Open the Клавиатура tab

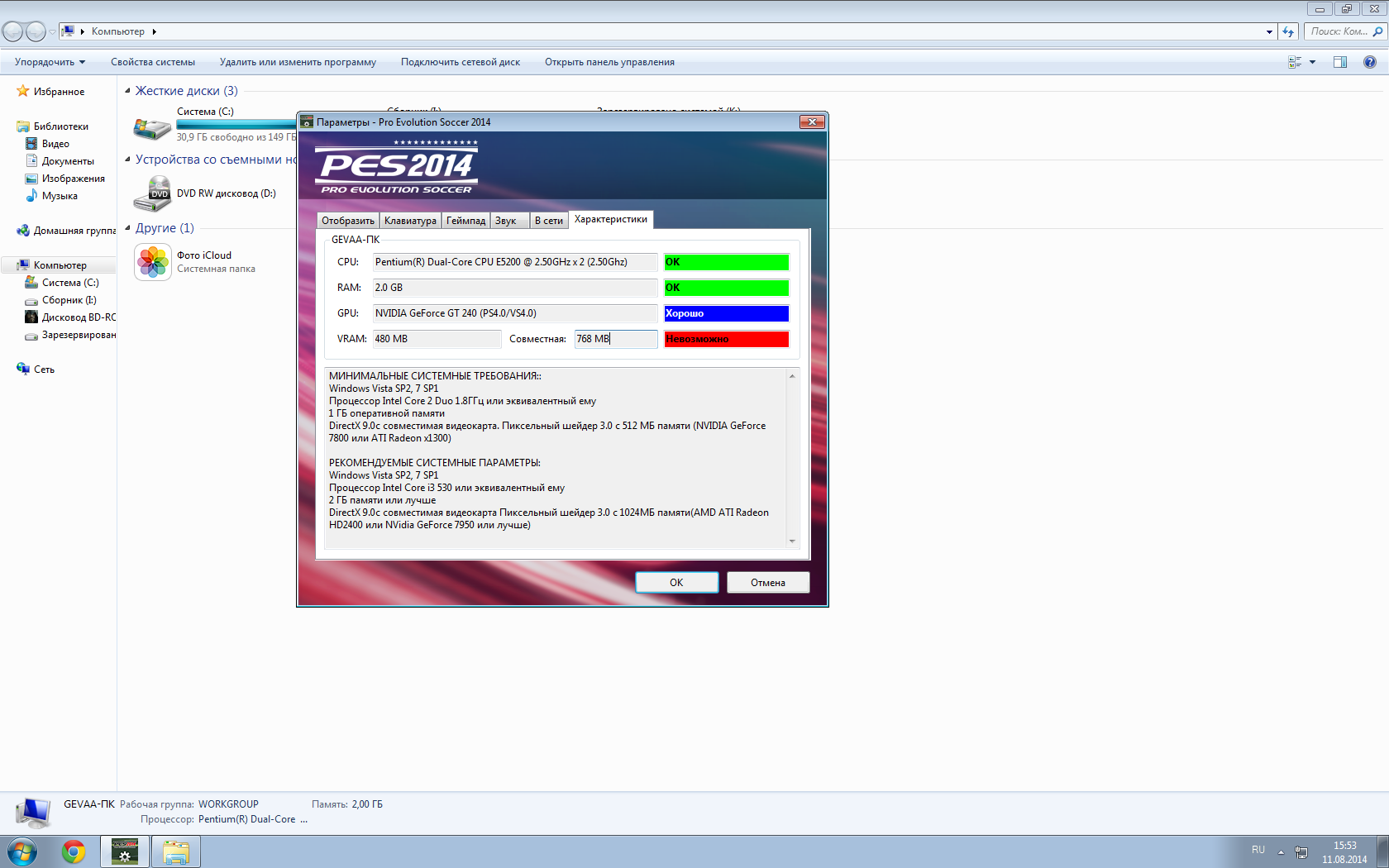pos(410,221)
